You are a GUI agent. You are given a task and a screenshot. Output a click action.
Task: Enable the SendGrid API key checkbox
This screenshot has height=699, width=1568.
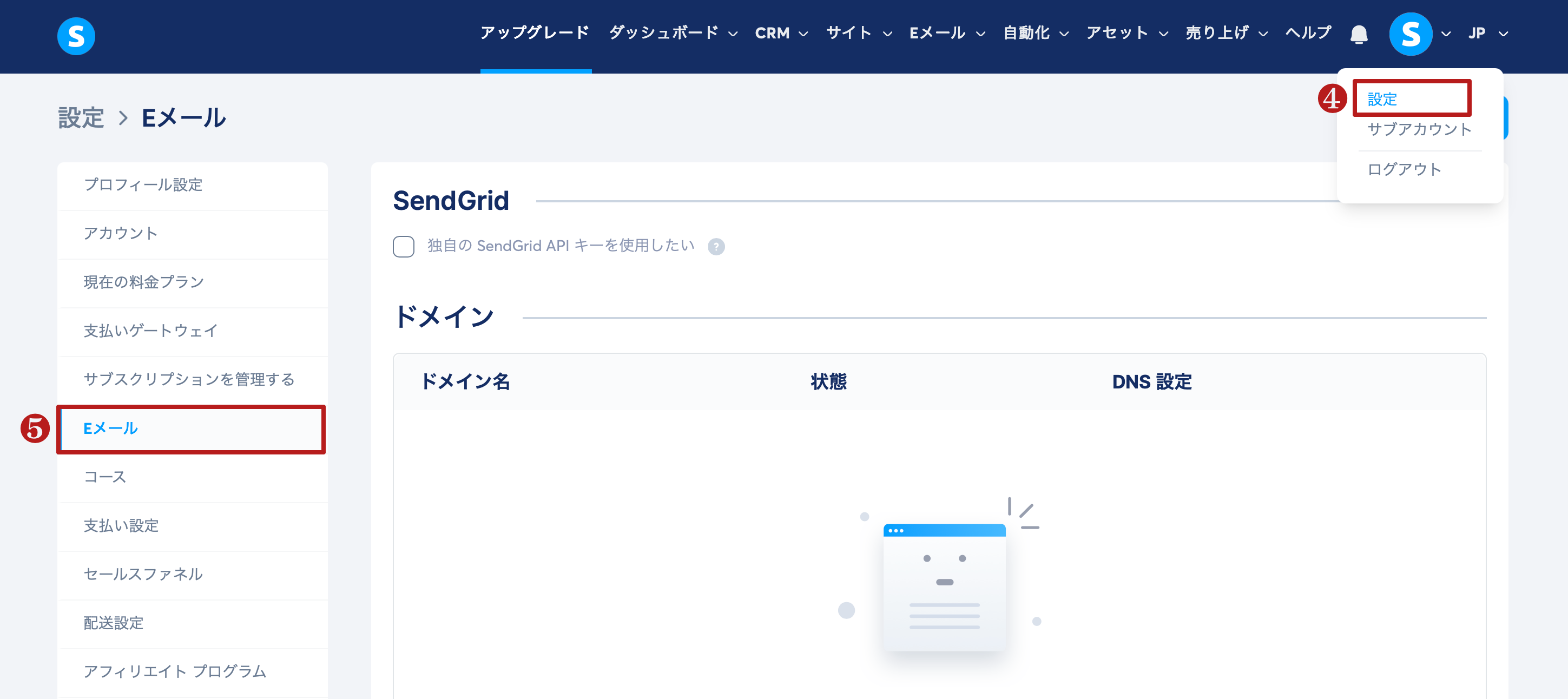click(404, 247)
